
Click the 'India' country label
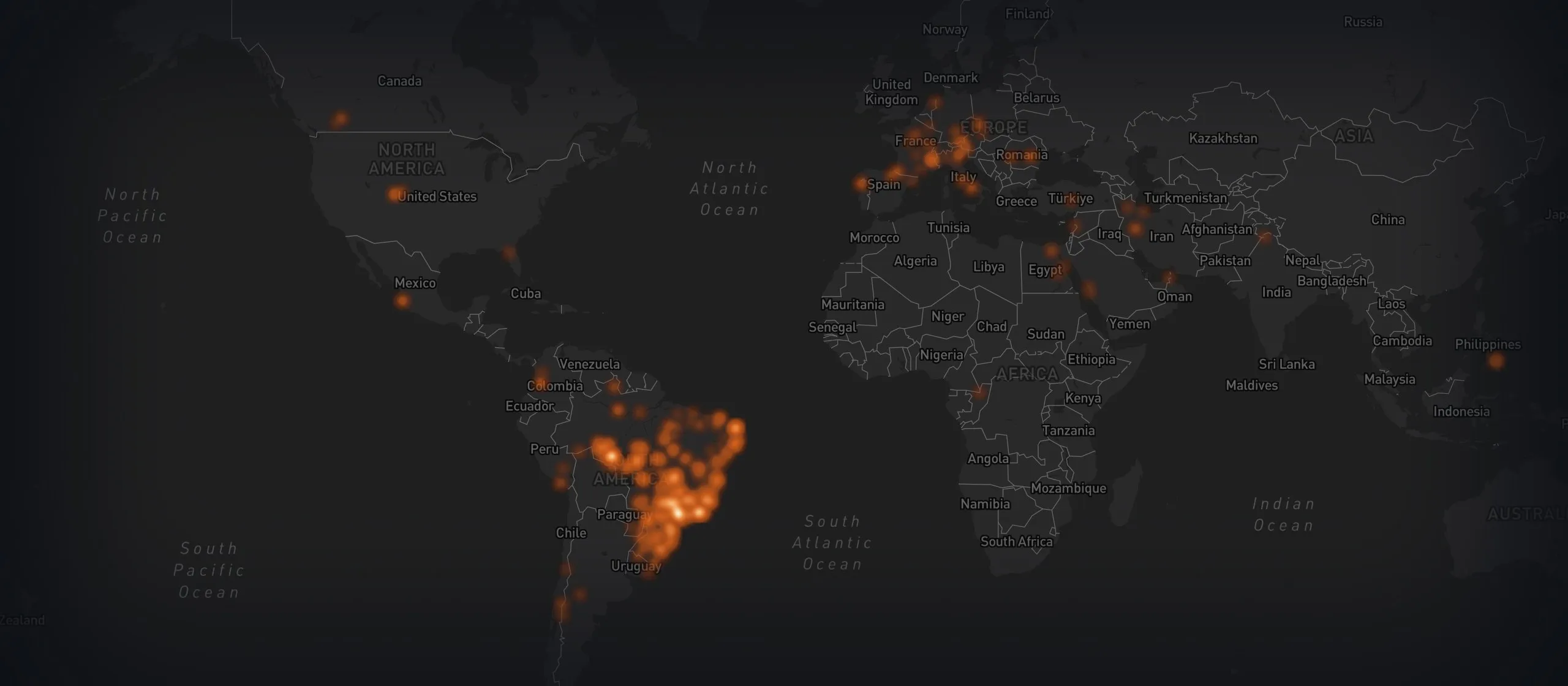[x=1276, y=293]
